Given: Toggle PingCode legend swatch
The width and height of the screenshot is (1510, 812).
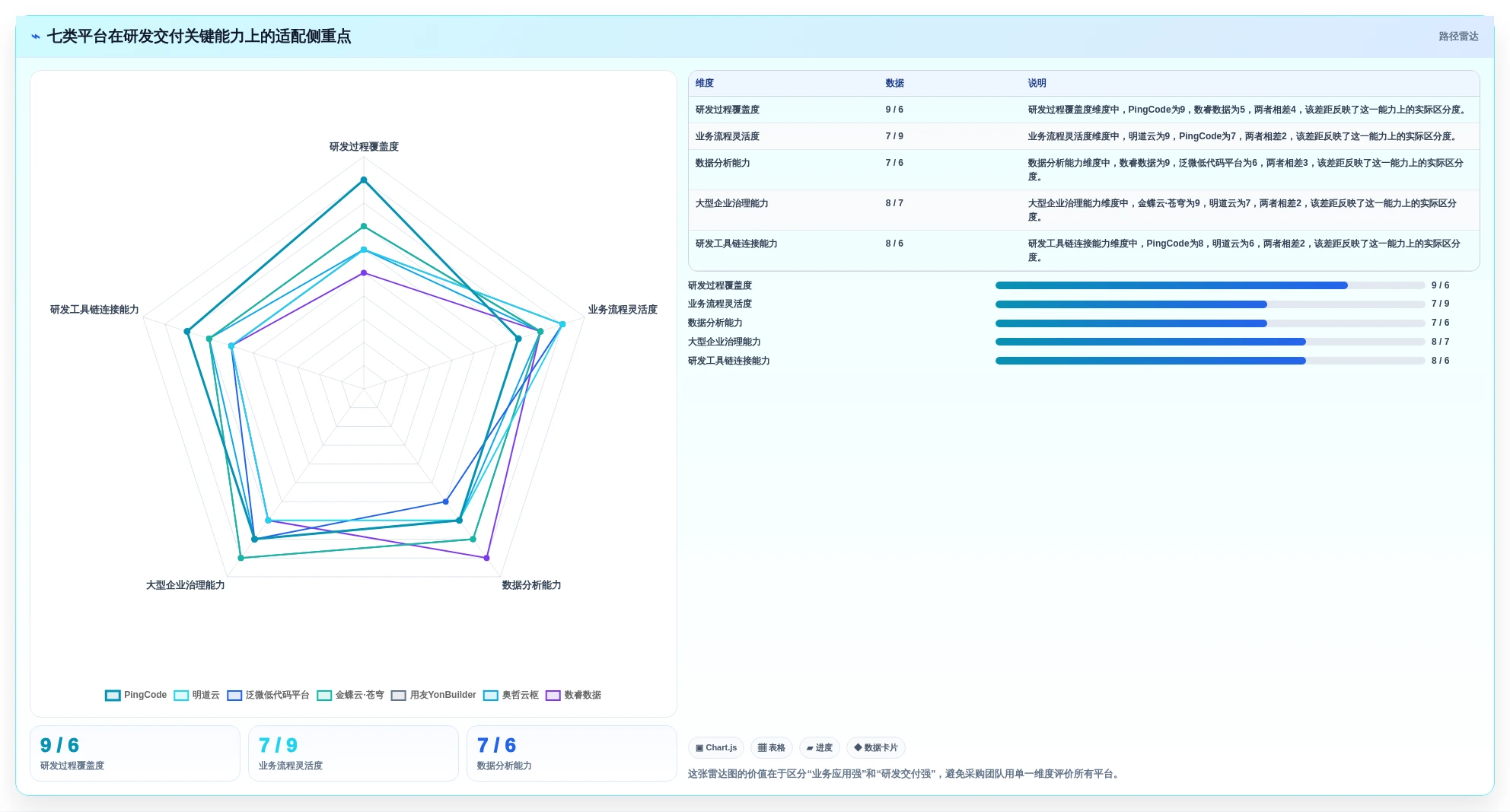Looking at the screenshot, I should [x=113, y=696].
